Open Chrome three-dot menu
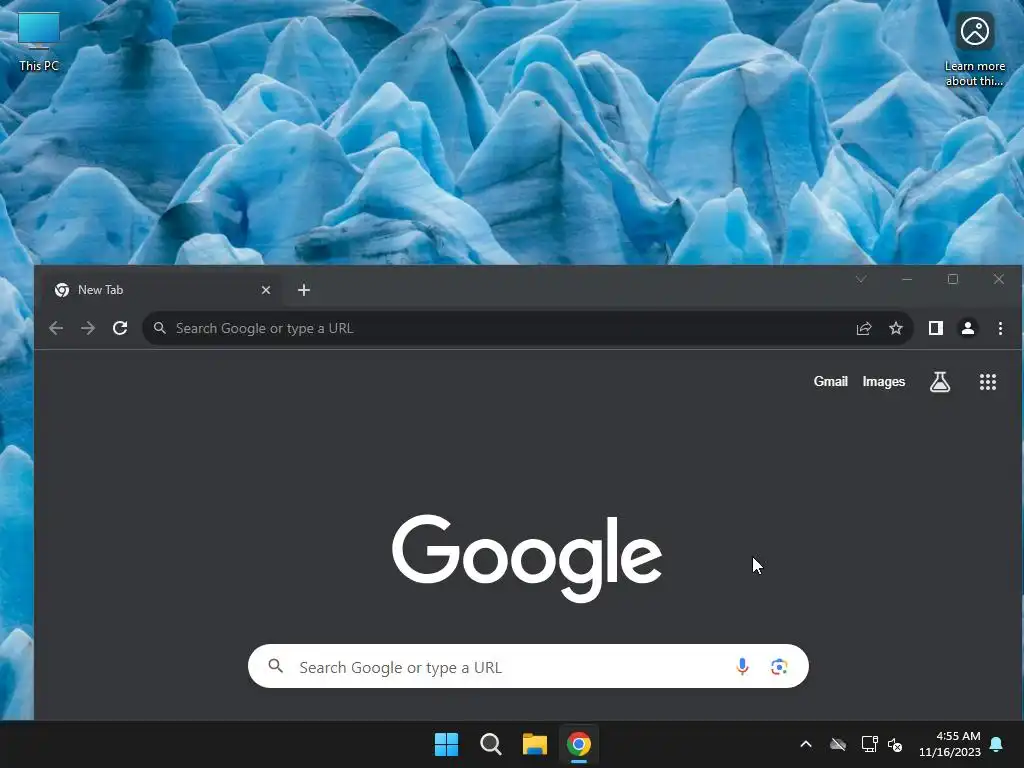This screenshot has height=768, width=1024. point(1000,328)
